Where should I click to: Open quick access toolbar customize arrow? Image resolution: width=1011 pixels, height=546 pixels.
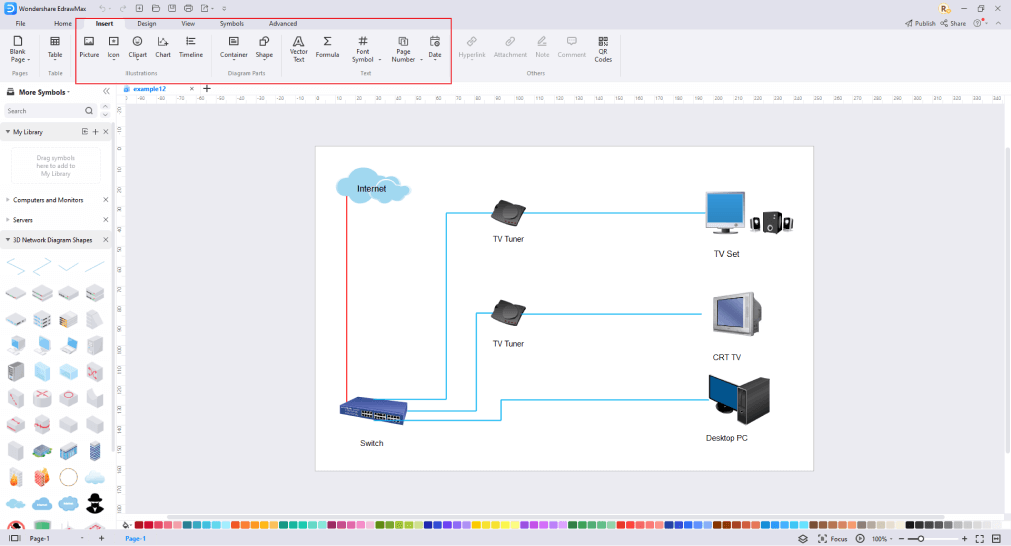coord(224,8)
